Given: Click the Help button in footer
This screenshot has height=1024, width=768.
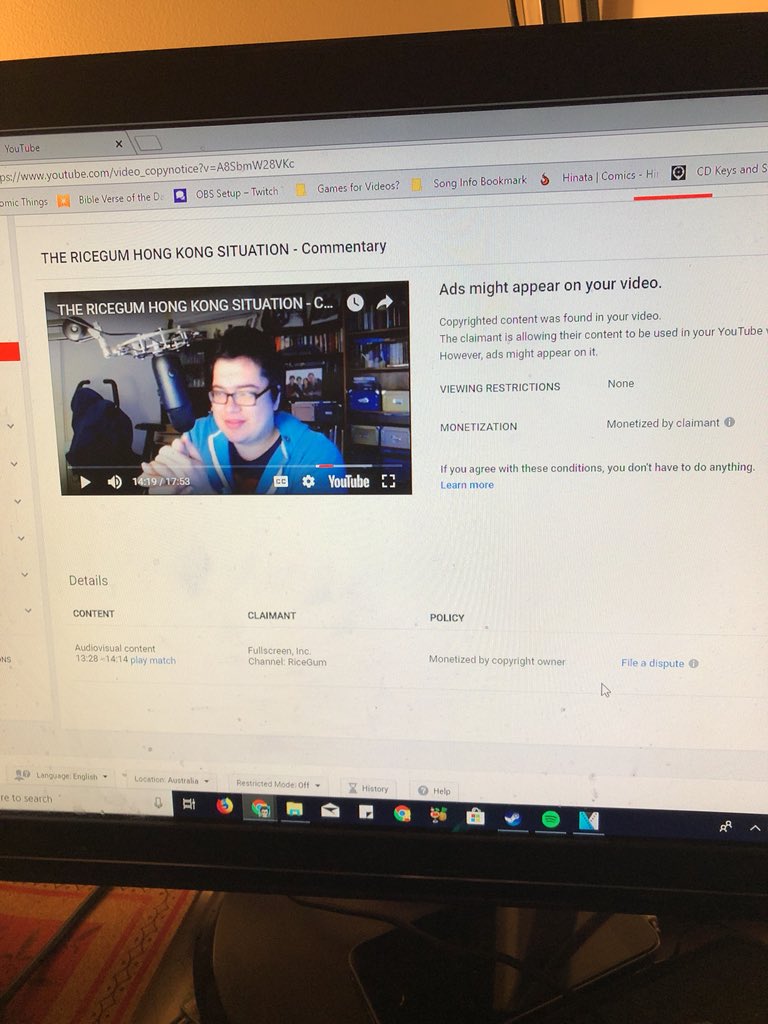Looking at the screenshot, I should (x=434, y=791).
